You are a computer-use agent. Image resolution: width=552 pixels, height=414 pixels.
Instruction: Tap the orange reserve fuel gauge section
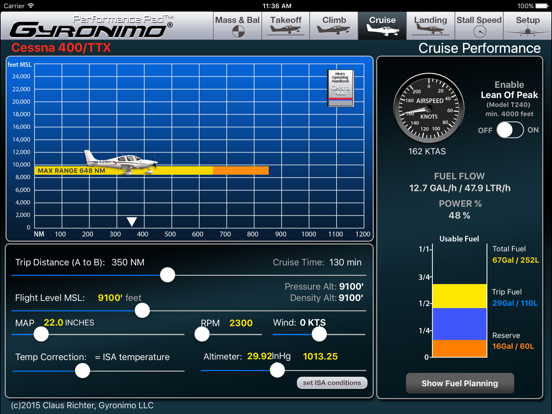coord(460,349)
